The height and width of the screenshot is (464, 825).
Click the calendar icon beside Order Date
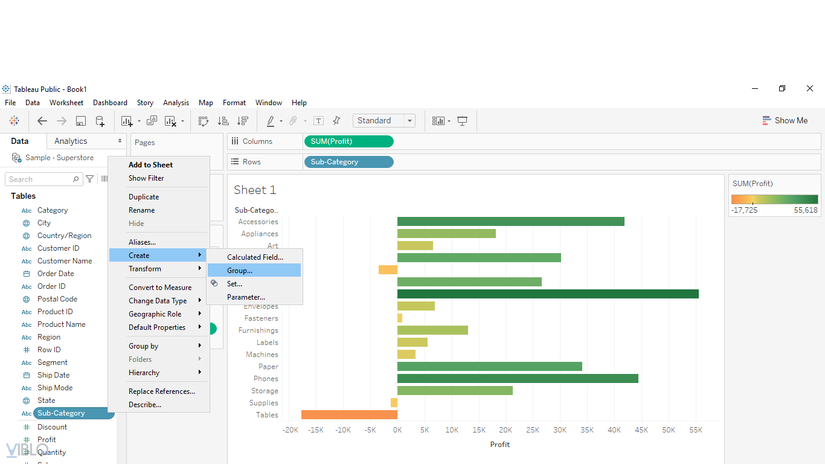[26, 274]
